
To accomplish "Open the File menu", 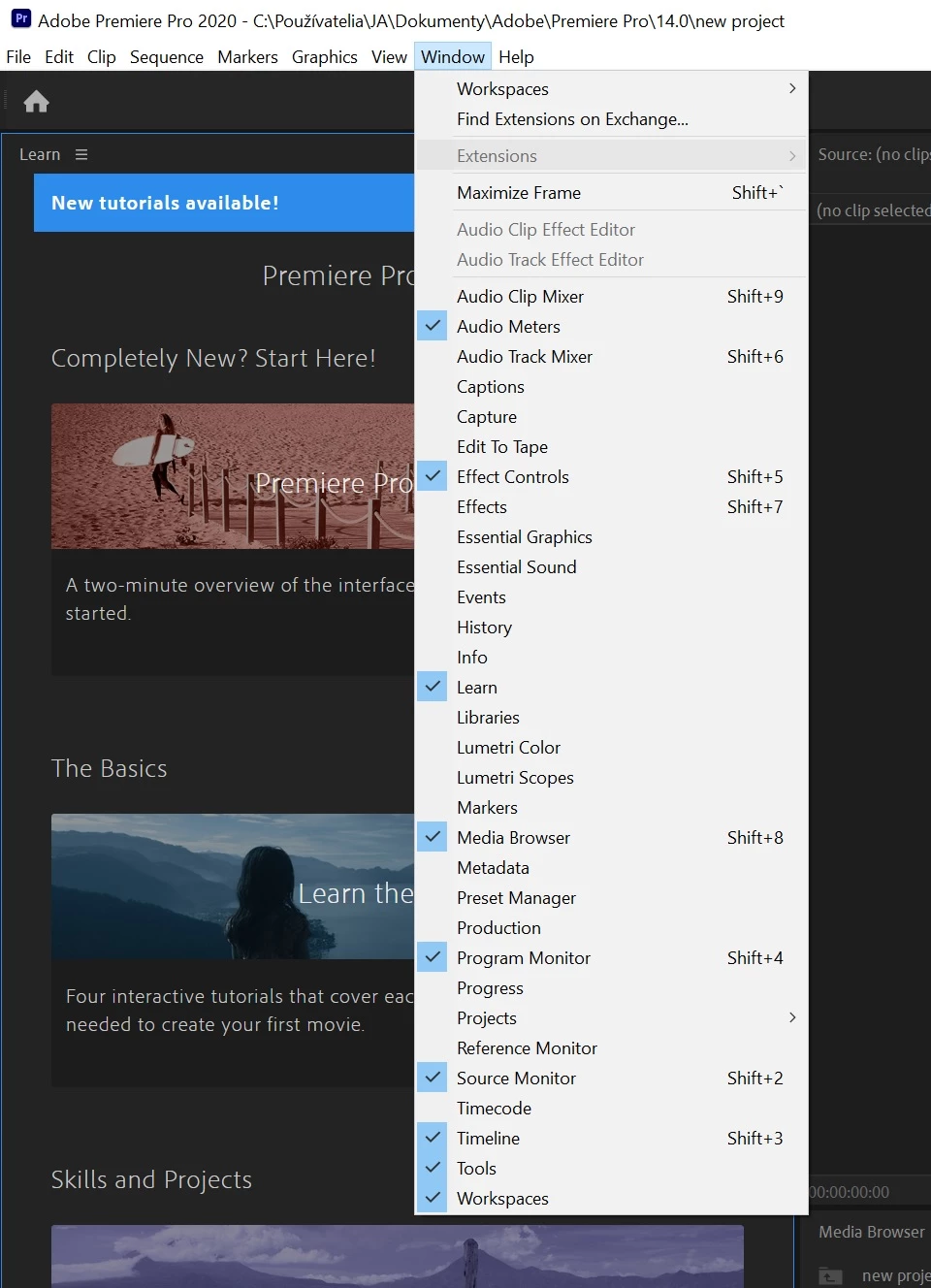I will click(x=18, y=57).
